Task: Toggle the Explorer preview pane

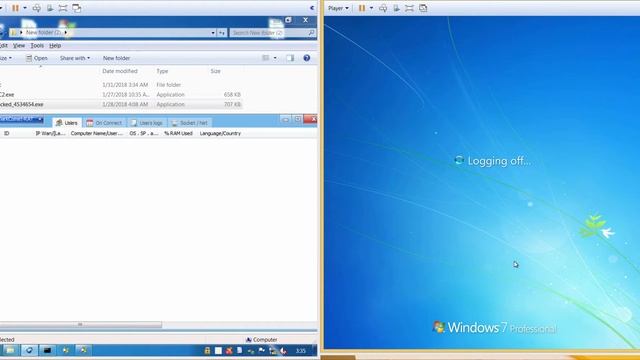Action: (290, 58)
